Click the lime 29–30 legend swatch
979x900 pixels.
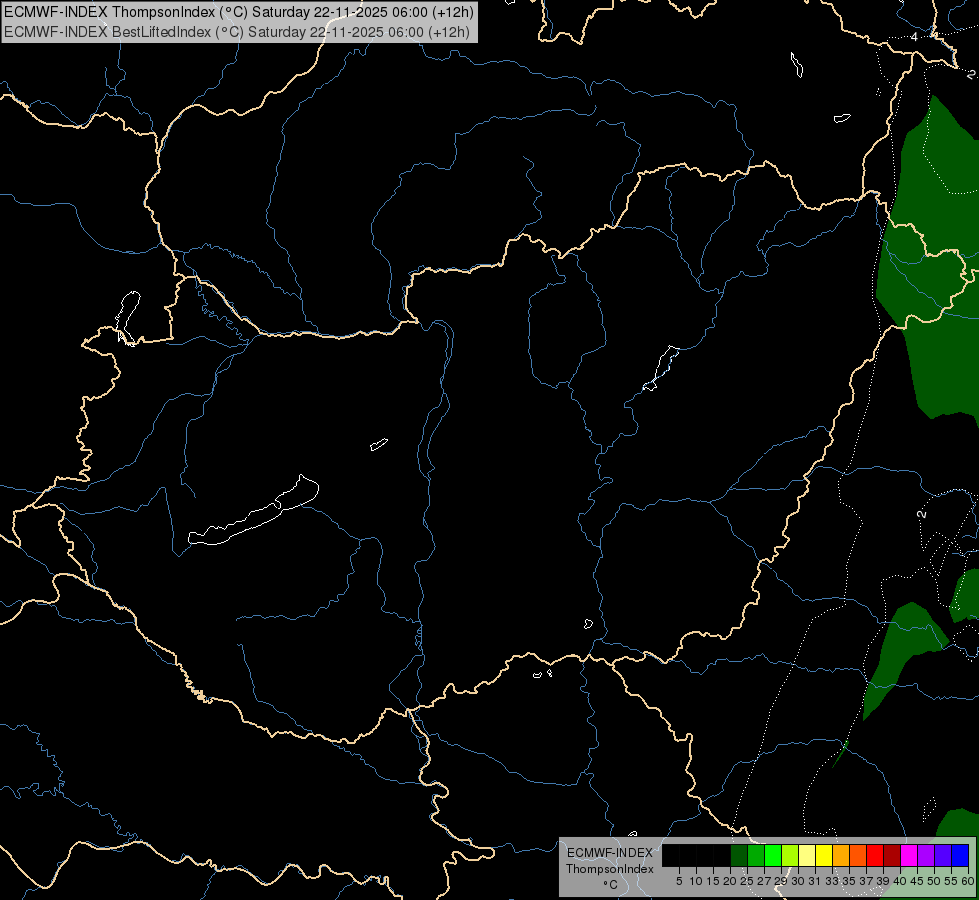pyautogui.click(x=790, y=855)
